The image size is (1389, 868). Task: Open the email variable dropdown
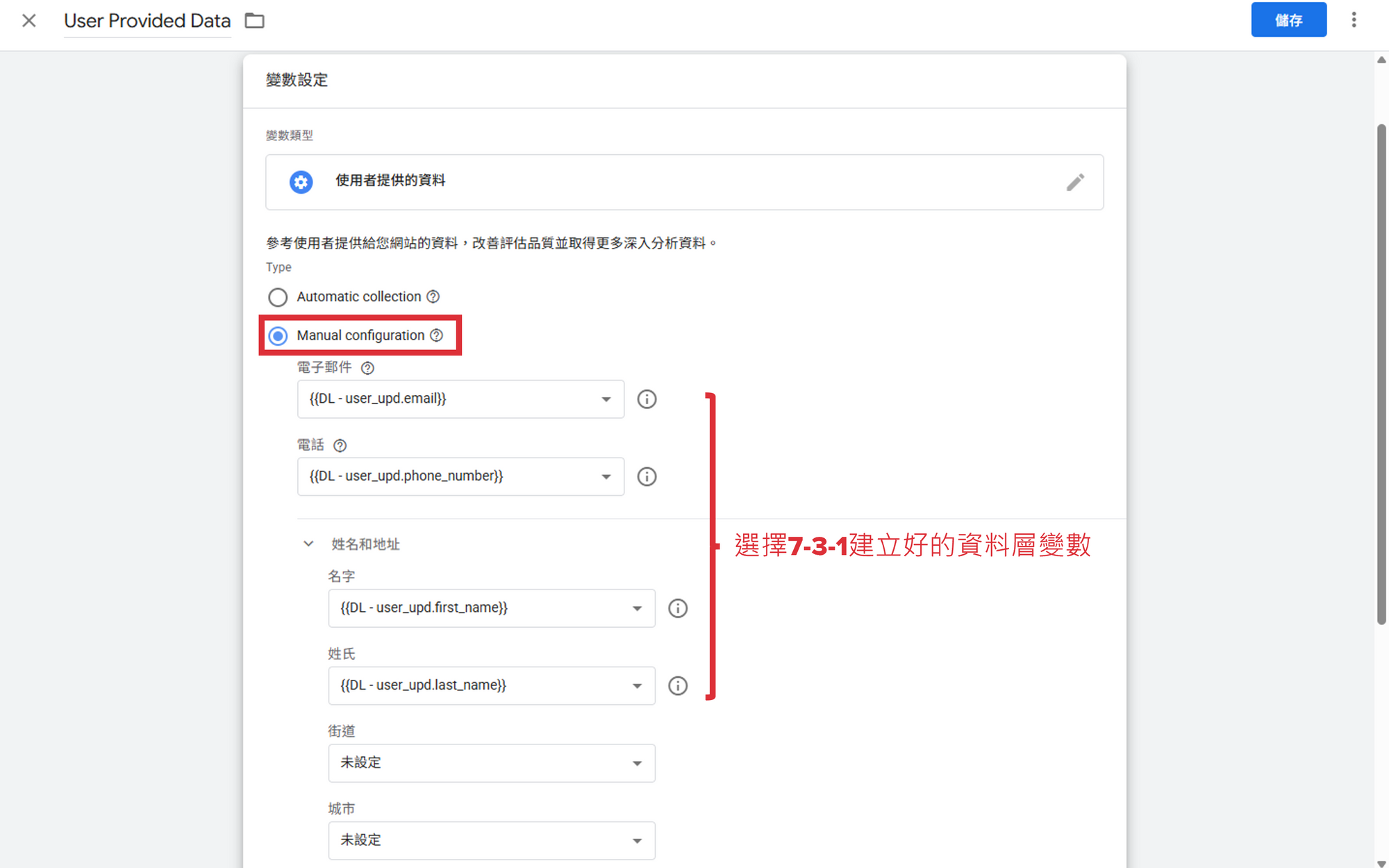coord(460,399)
